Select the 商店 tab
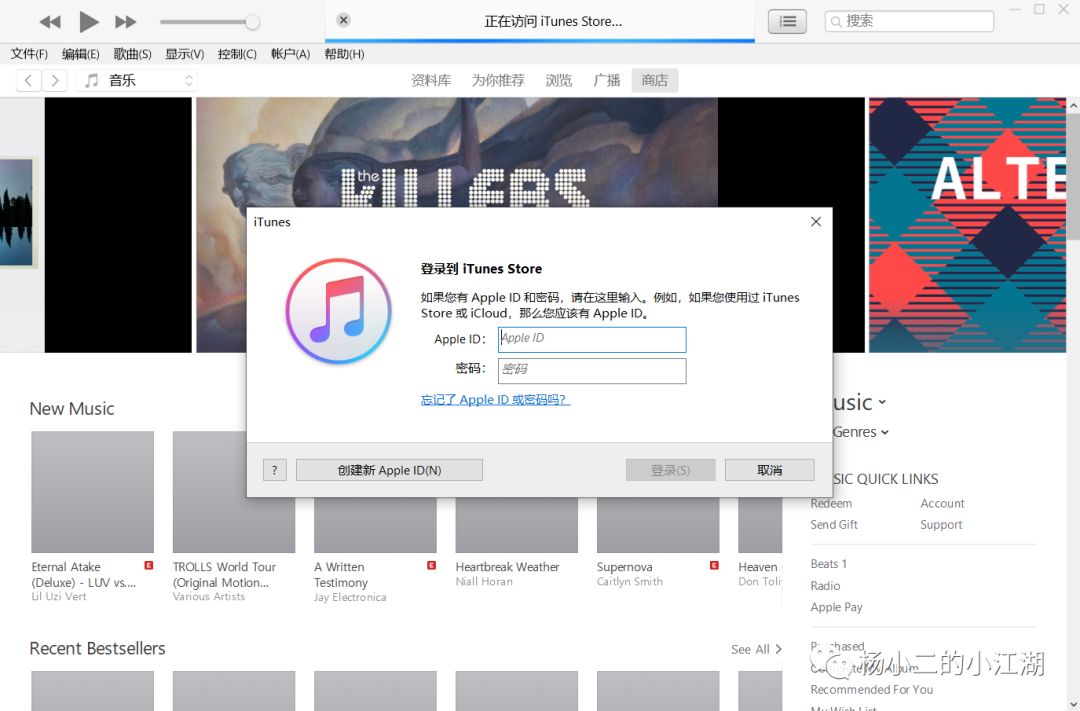The width and height of the screenshot is (1080, 711). coord(654,81)
